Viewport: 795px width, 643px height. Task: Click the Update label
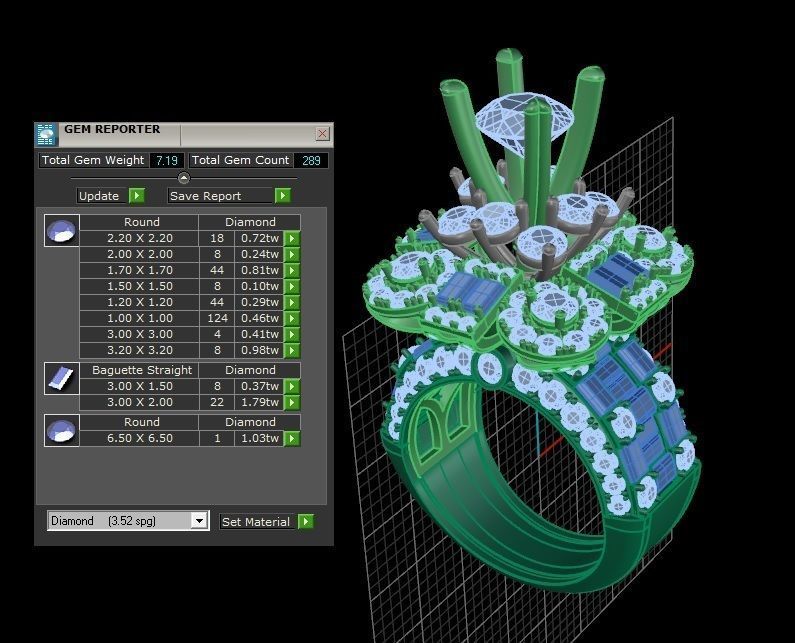click(99, 196)
